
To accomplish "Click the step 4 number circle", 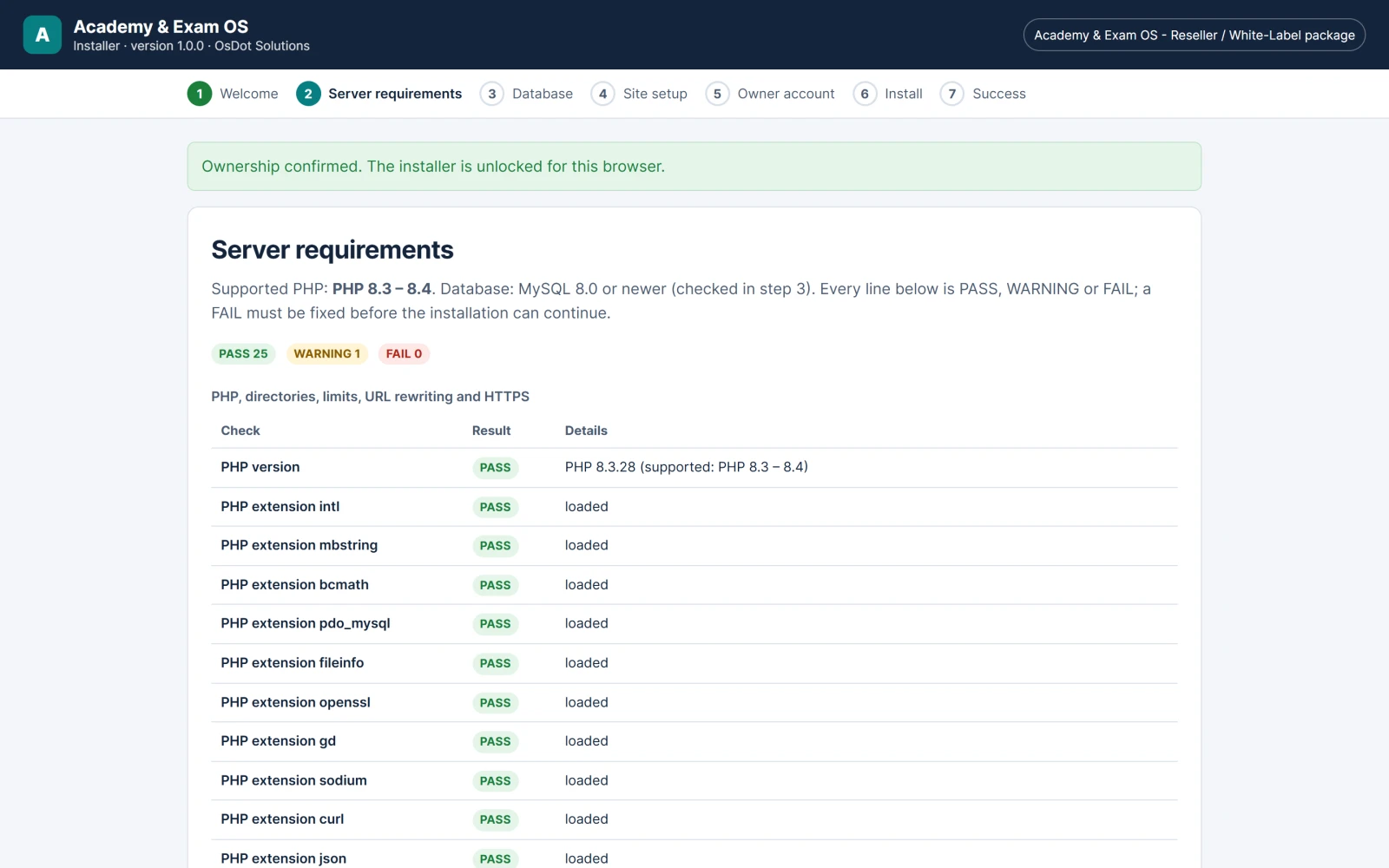I will (x=602, y=94).
